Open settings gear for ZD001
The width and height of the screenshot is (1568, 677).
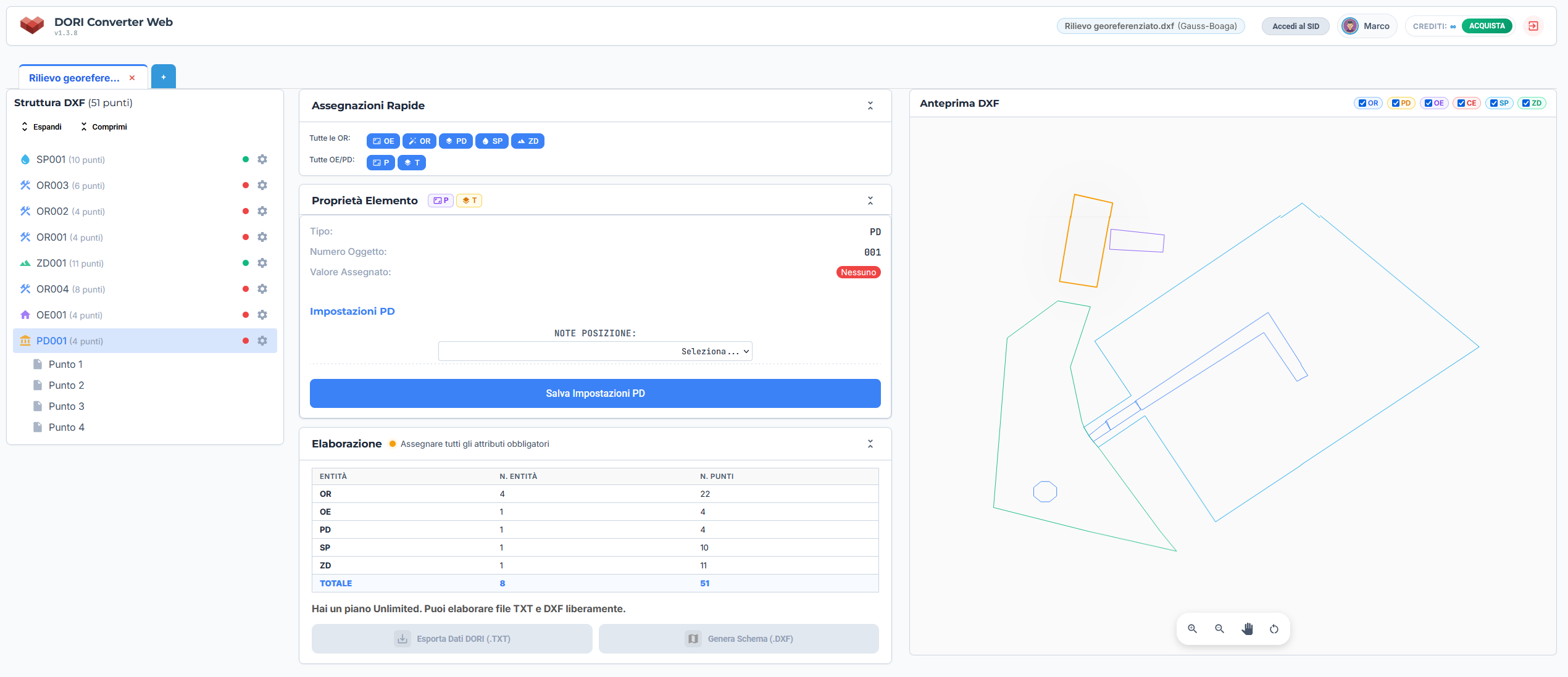262,263
